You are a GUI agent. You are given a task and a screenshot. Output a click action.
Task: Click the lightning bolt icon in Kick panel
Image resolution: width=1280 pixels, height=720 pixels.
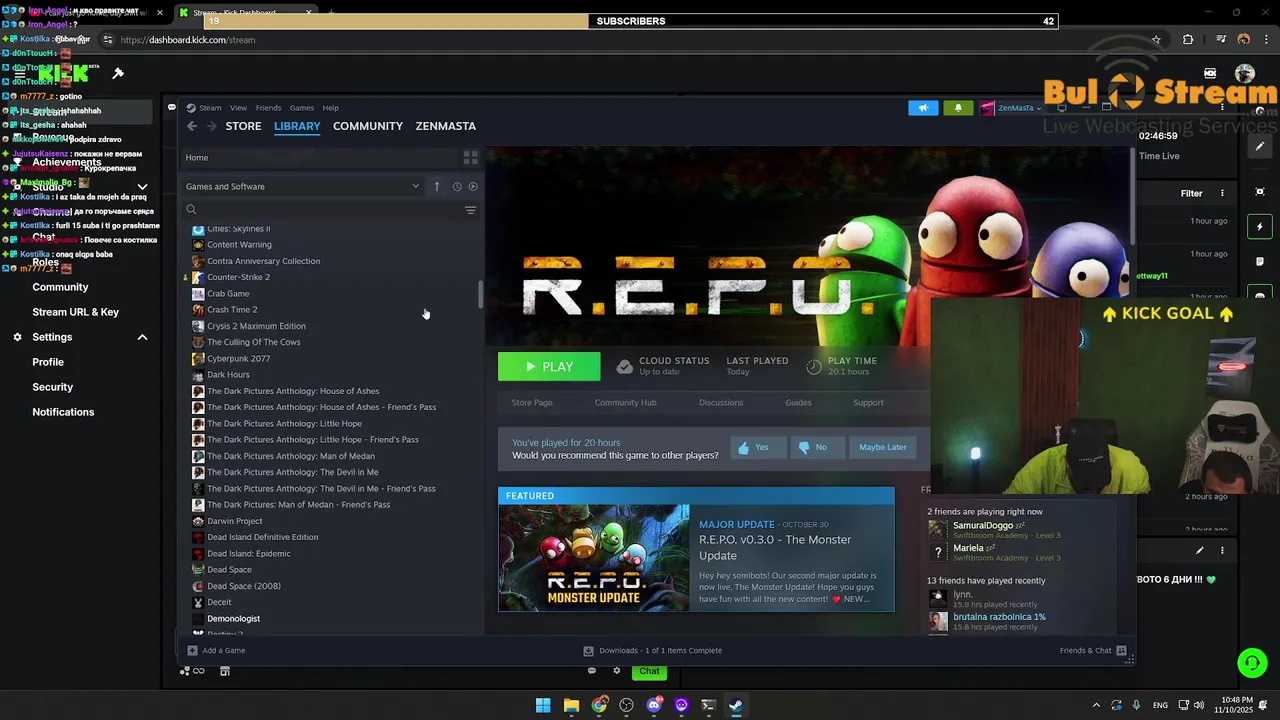coord(1260,227)
